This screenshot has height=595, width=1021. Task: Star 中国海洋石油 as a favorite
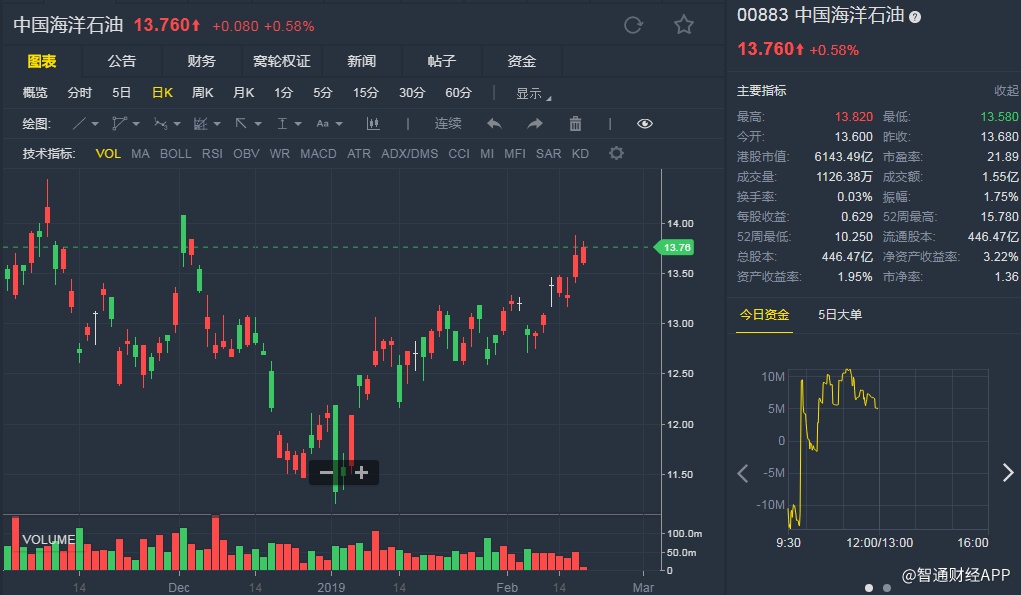pyautogui.click(x=683, y=25)
